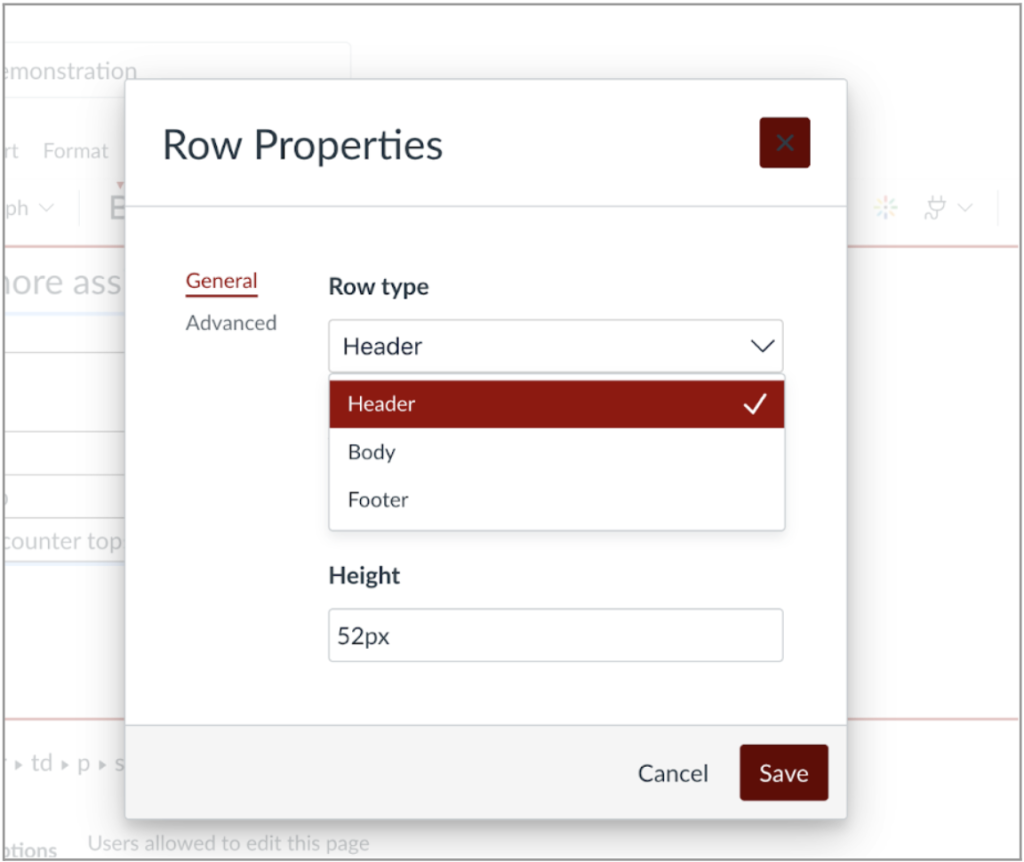This screenshot has width=1024, height=862.
Task: Open keyboard shortcuts via the asterisk toolbar icon
Action: pyautogui.click(x=884, y=207)
